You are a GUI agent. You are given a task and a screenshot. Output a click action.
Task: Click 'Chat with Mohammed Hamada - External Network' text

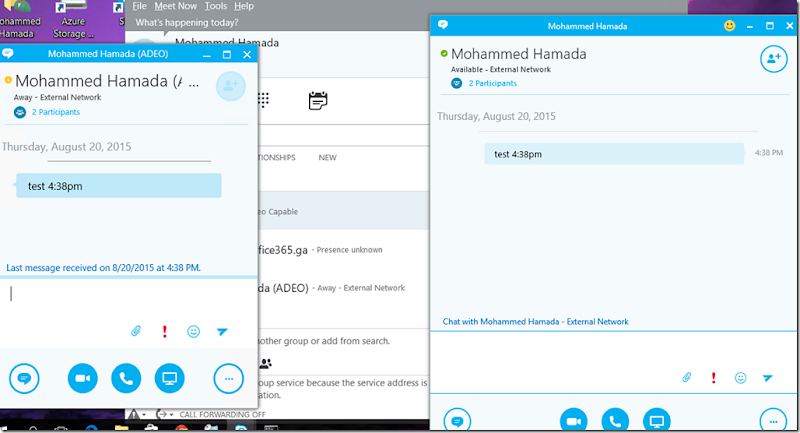click(535, 322)
